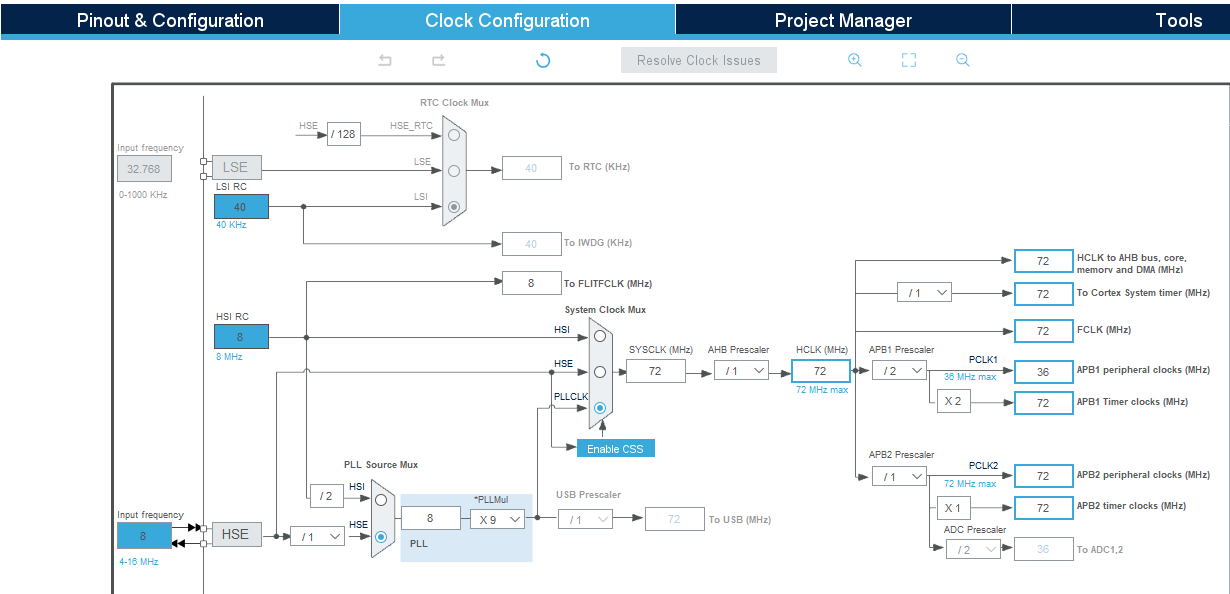Click the X 2 APB1 timer multiplier
The width and height of the screenshot is (1230, 594).
[954, 402]
